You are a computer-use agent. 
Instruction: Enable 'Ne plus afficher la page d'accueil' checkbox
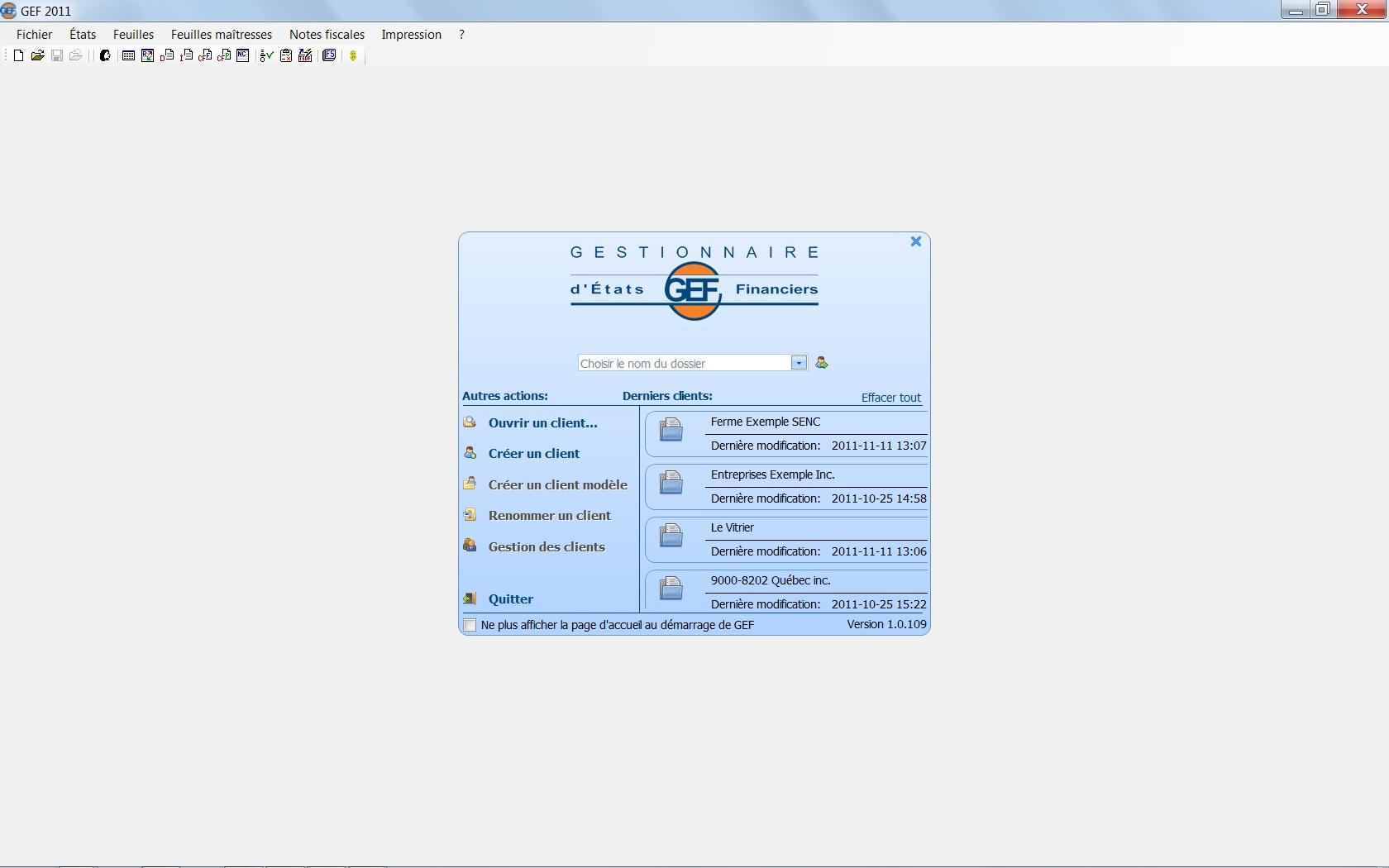point(470,625)
